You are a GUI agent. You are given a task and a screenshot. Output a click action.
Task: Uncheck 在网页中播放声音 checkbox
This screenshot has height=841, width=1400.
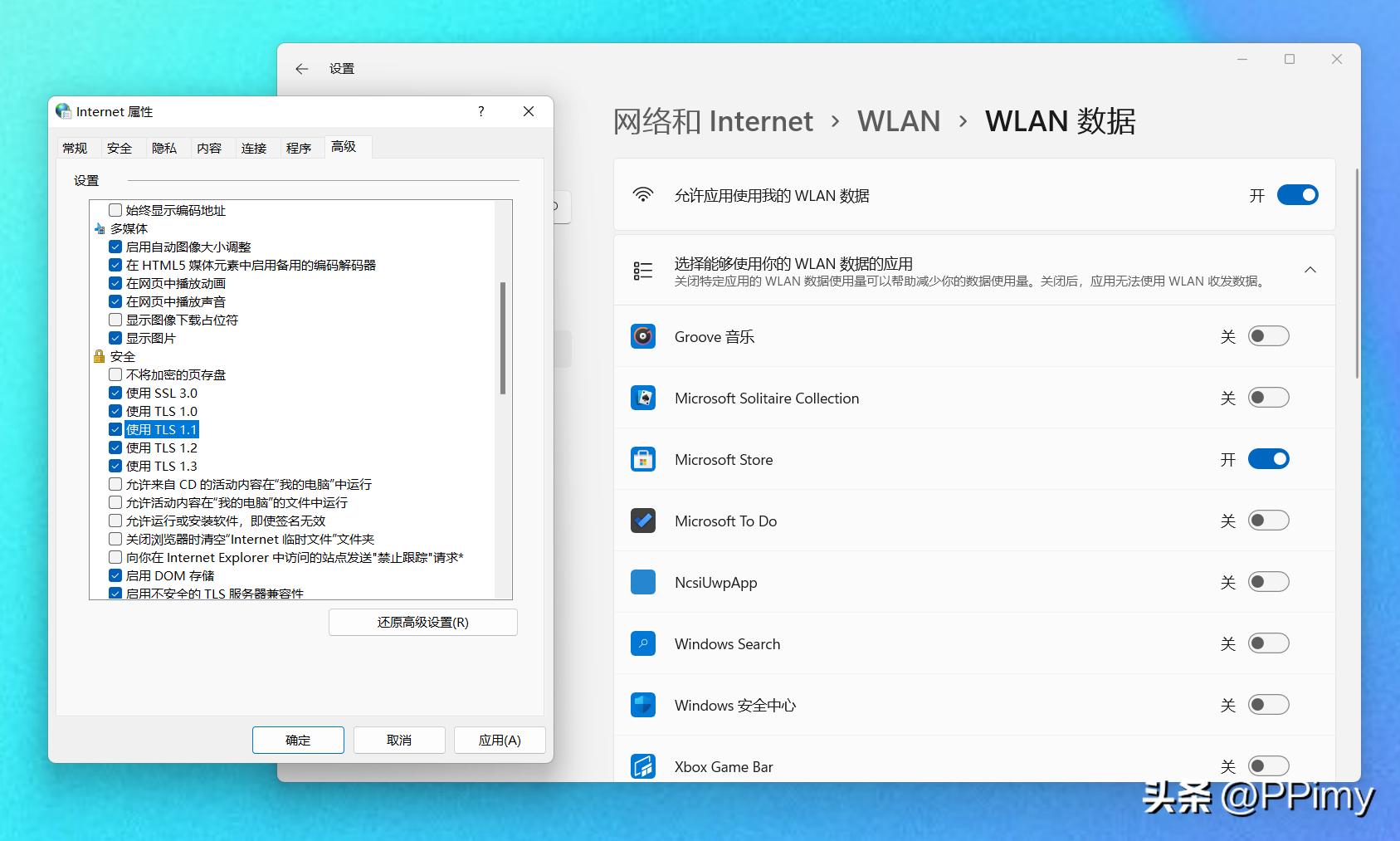[x=115, y=301]
